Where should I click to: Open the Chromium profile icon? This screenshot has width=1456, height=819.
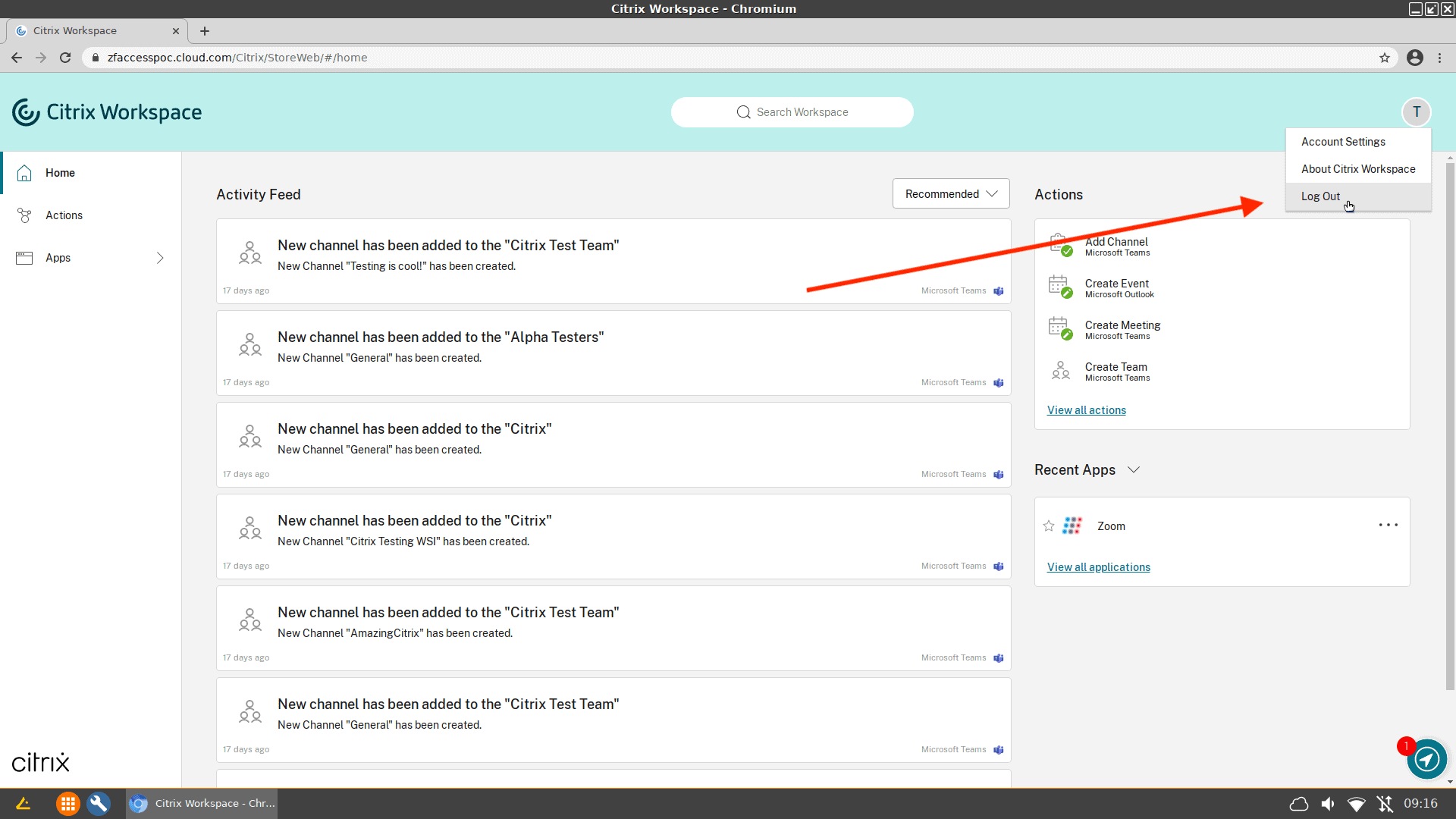(1415, 58)
